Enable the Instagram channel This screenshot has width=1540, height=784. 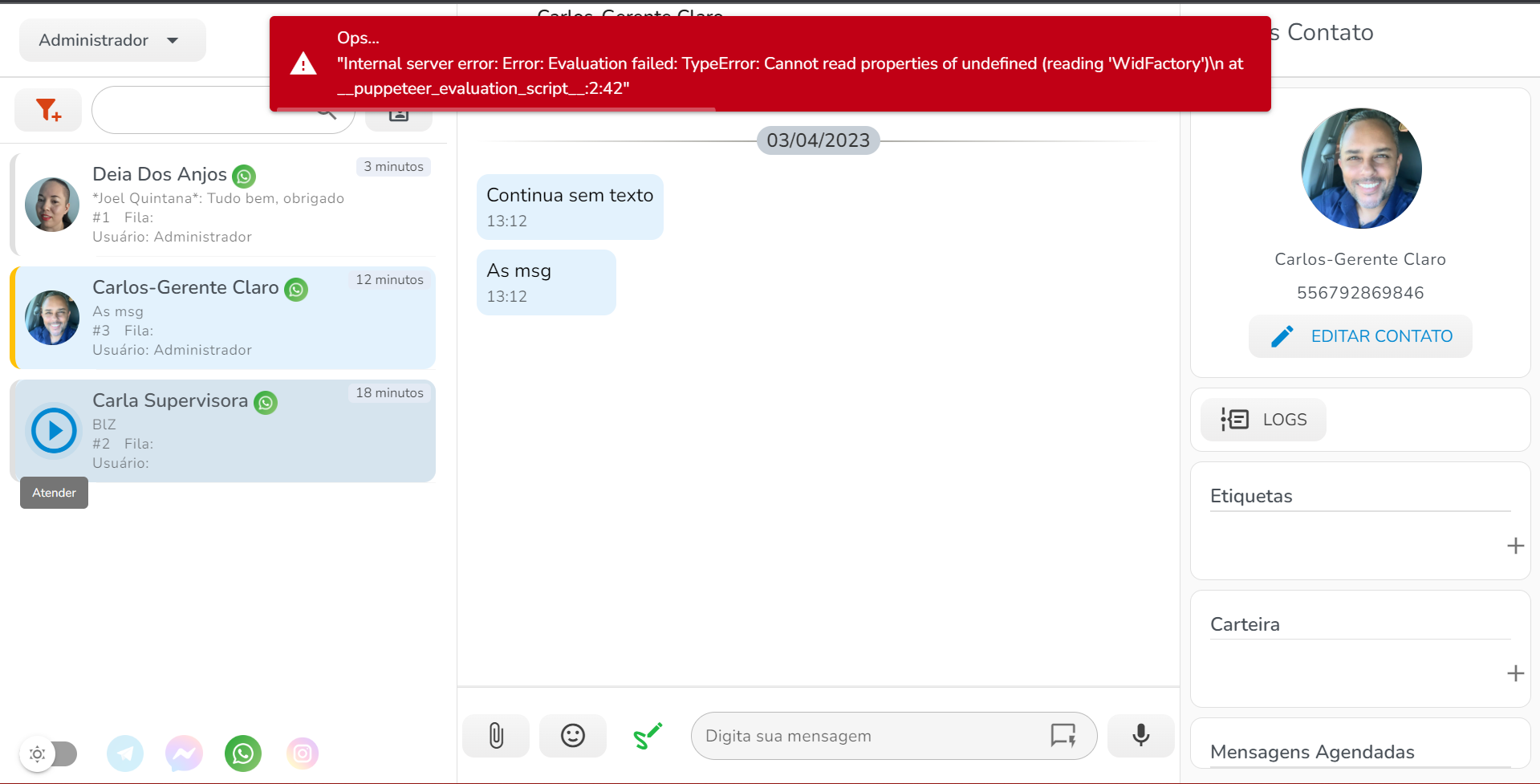click(x=303, y=754)
